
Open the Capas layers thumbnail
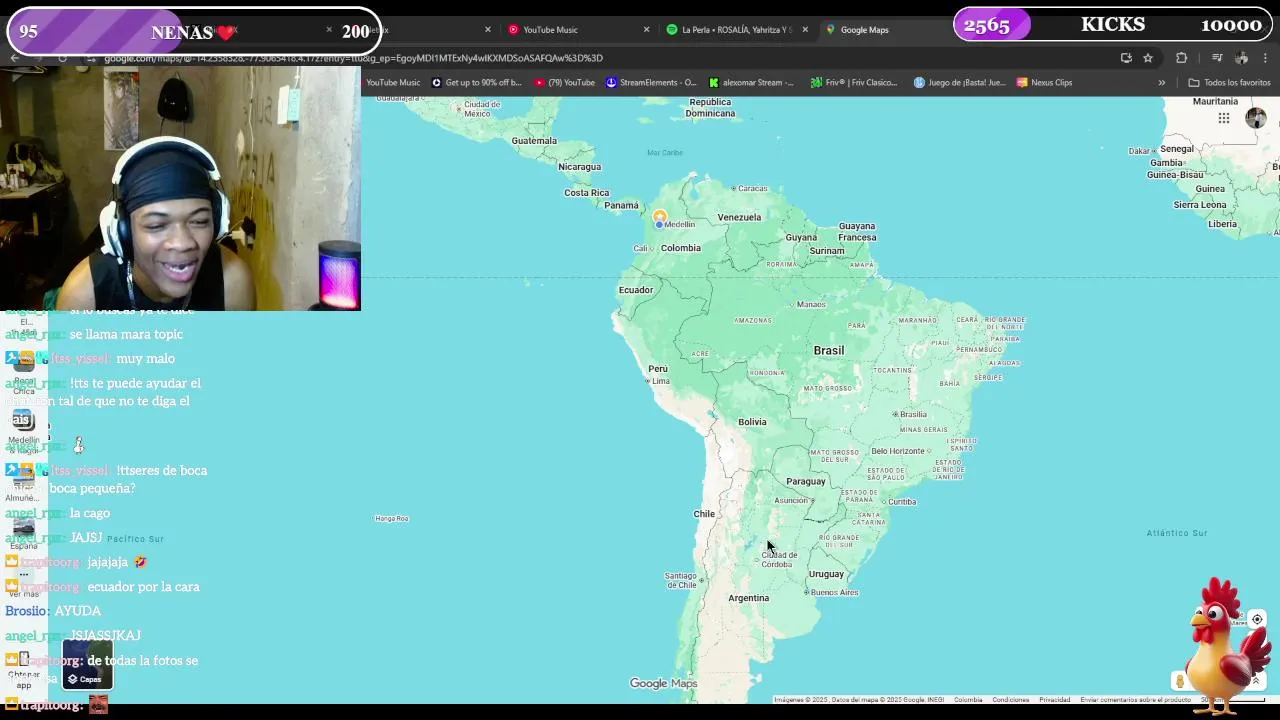click(88, 665)
